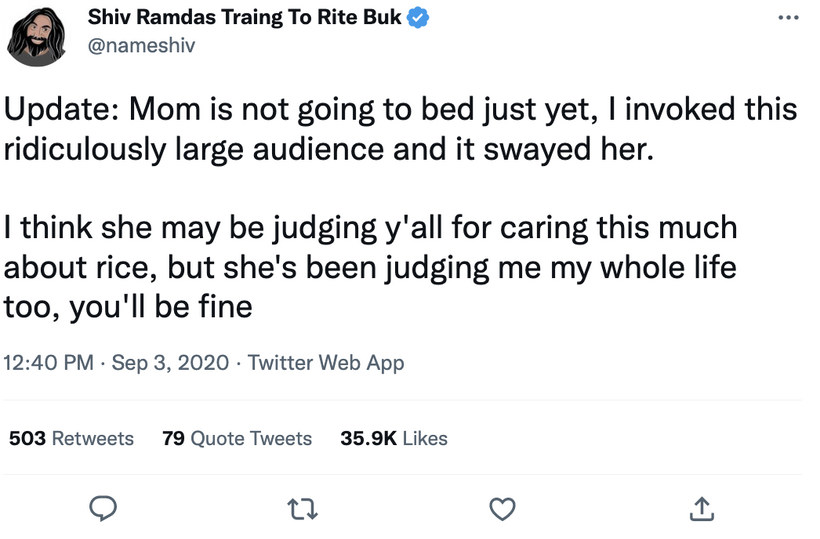The height and width of the screenshot is (539, 820).
Task: Open the three-dot more options menu
Action: click(788, 18)
